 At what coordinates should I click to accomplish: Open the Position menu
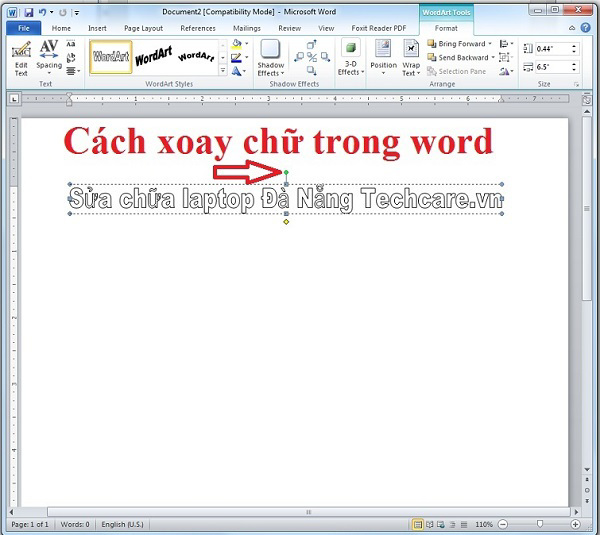coord(383,58)
